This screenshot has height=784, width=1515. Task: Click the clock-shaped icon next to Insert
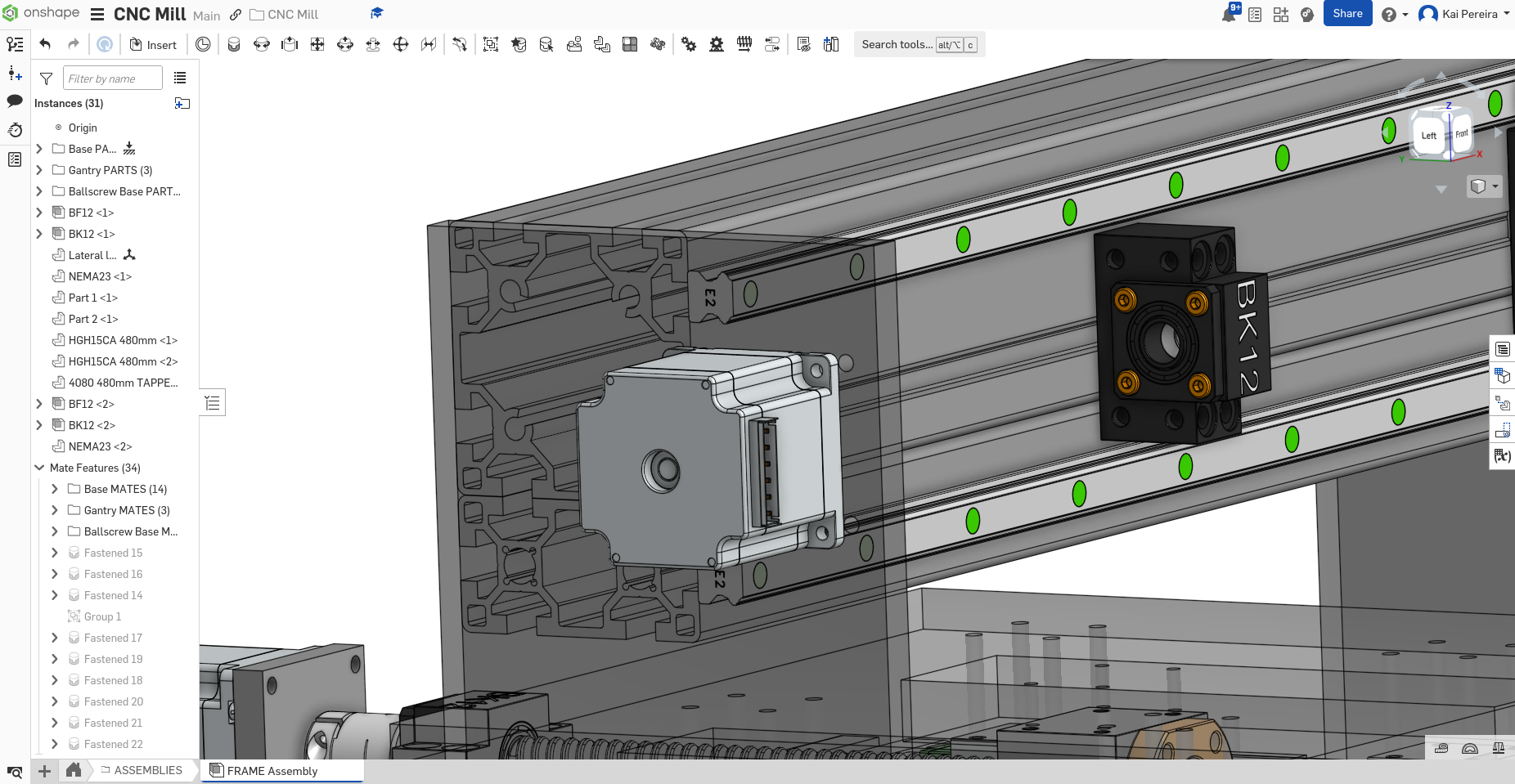pos(203,44)
